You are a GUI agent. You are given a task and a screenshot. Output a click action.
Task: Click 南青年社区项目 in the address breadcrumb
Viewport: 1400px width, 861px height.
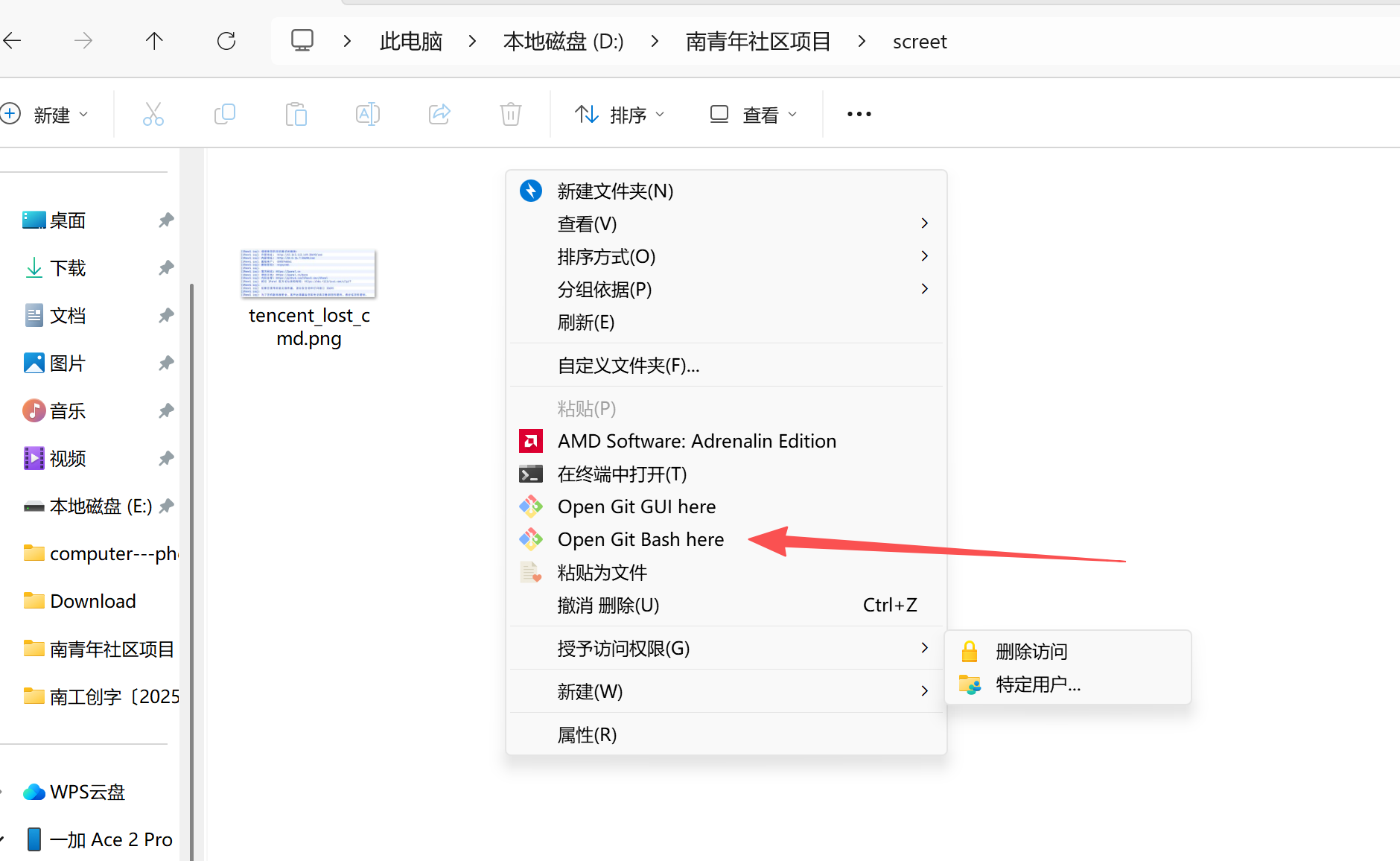pos(757,42)
